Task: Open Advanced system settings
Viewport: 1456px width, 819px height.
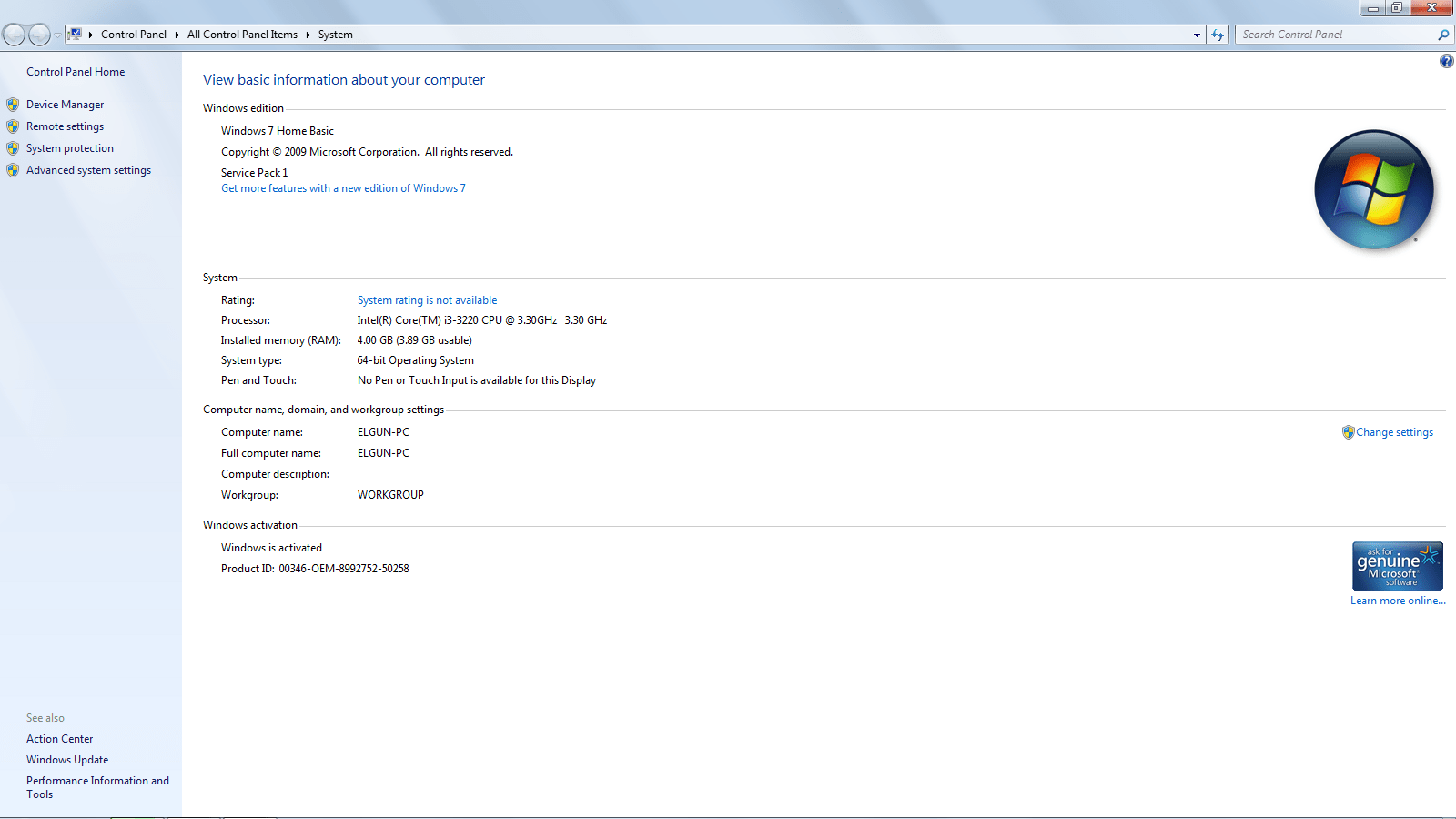Action: [x=88, y=170]
